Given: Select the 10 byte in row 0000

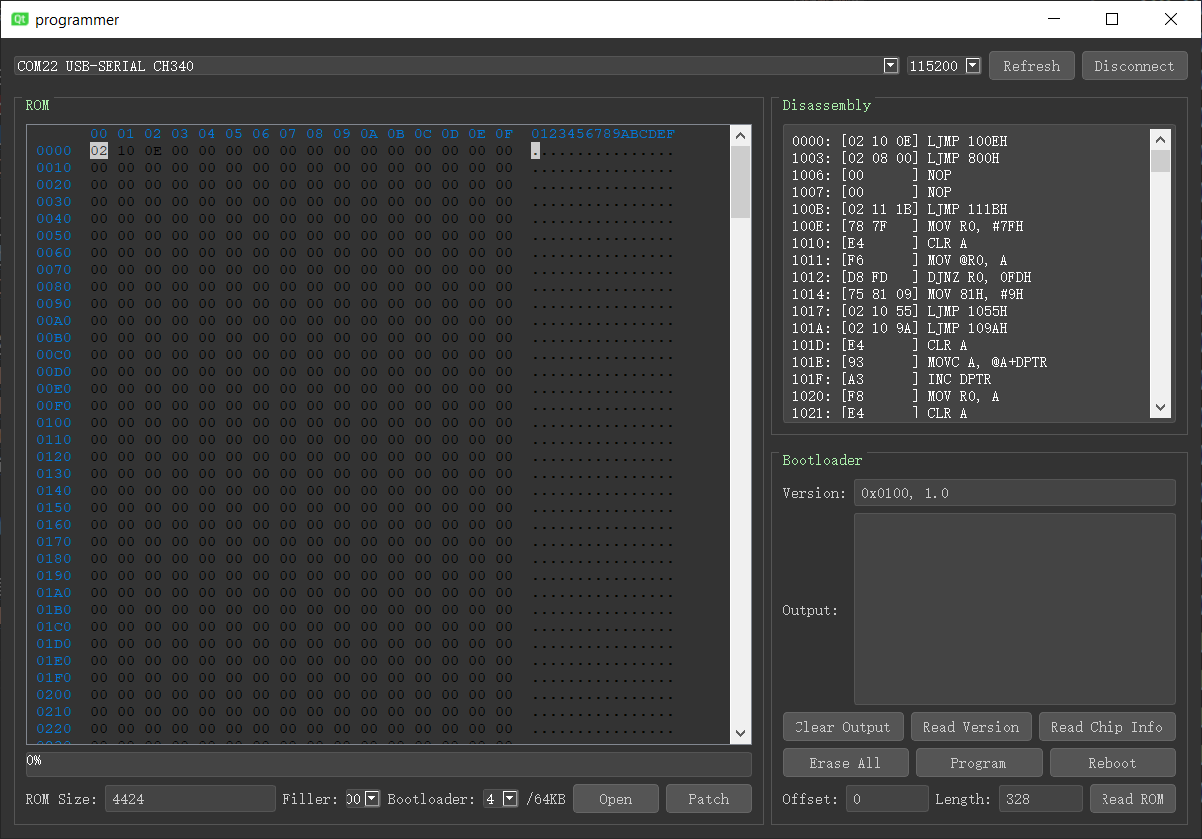Looking at the screenshot, I should [x=125, y=151].
